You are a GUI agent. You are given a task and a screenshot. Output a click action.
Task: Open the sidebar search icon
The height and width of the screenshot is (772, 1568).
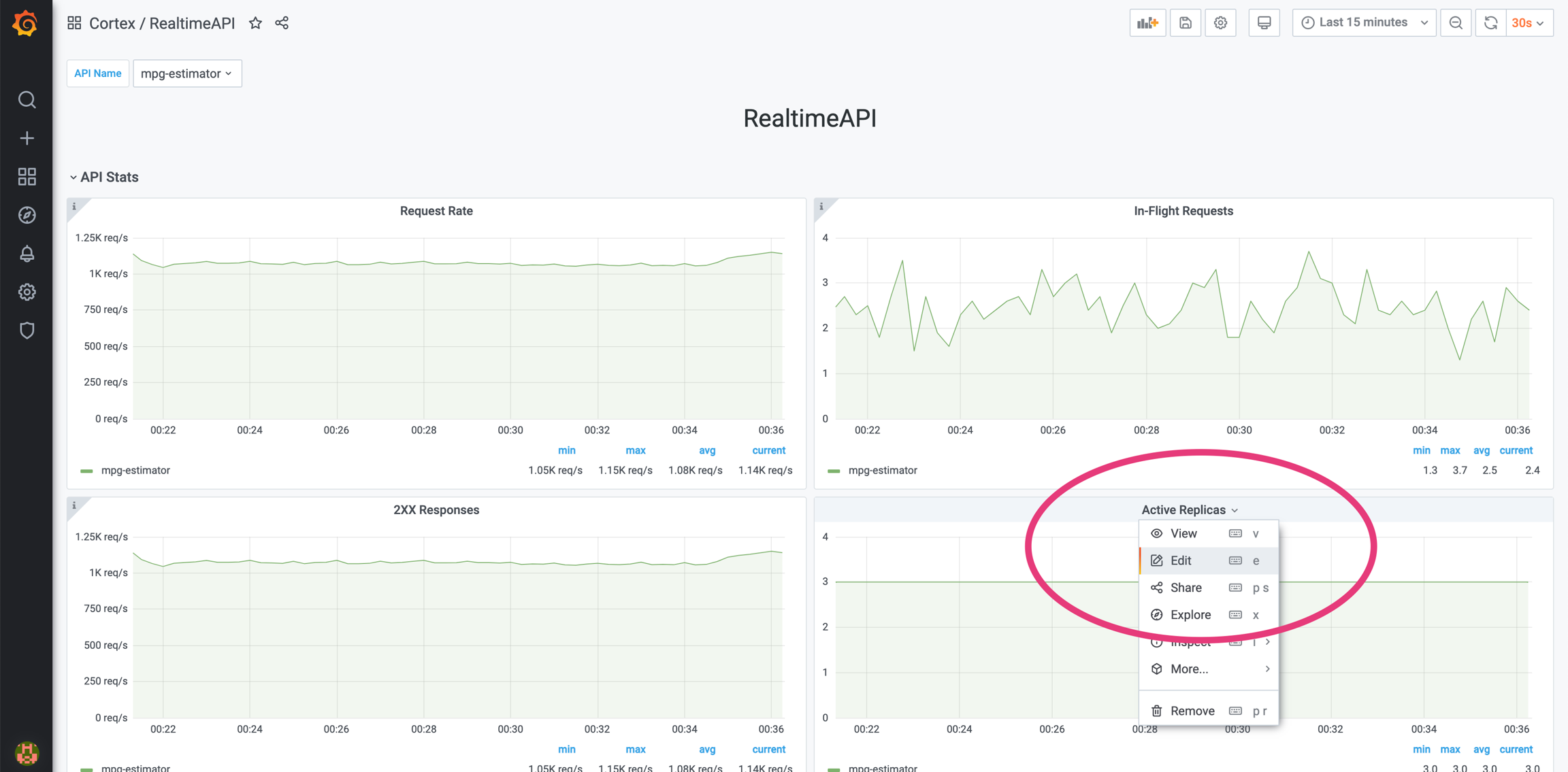click(x=27, y=100)
